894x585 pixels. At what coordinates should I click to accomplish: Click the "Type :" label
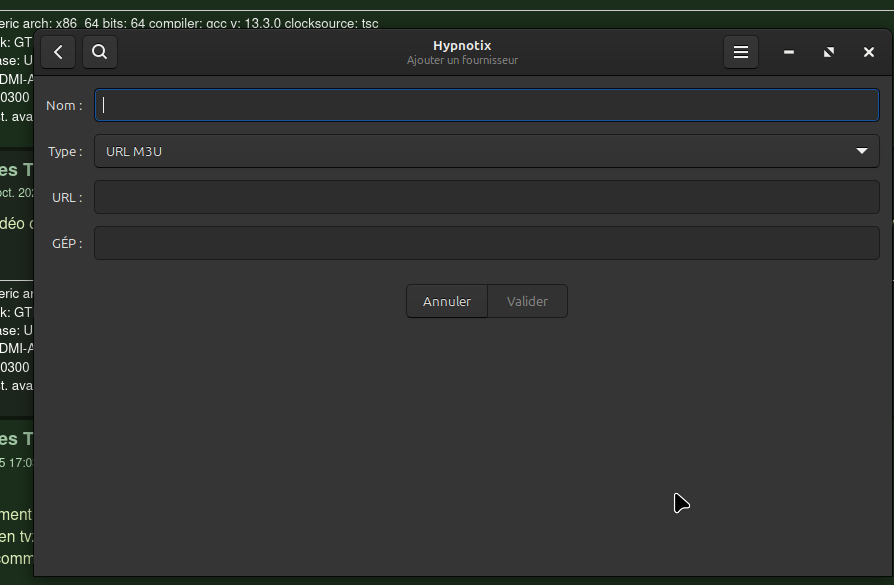coord(65,151)
